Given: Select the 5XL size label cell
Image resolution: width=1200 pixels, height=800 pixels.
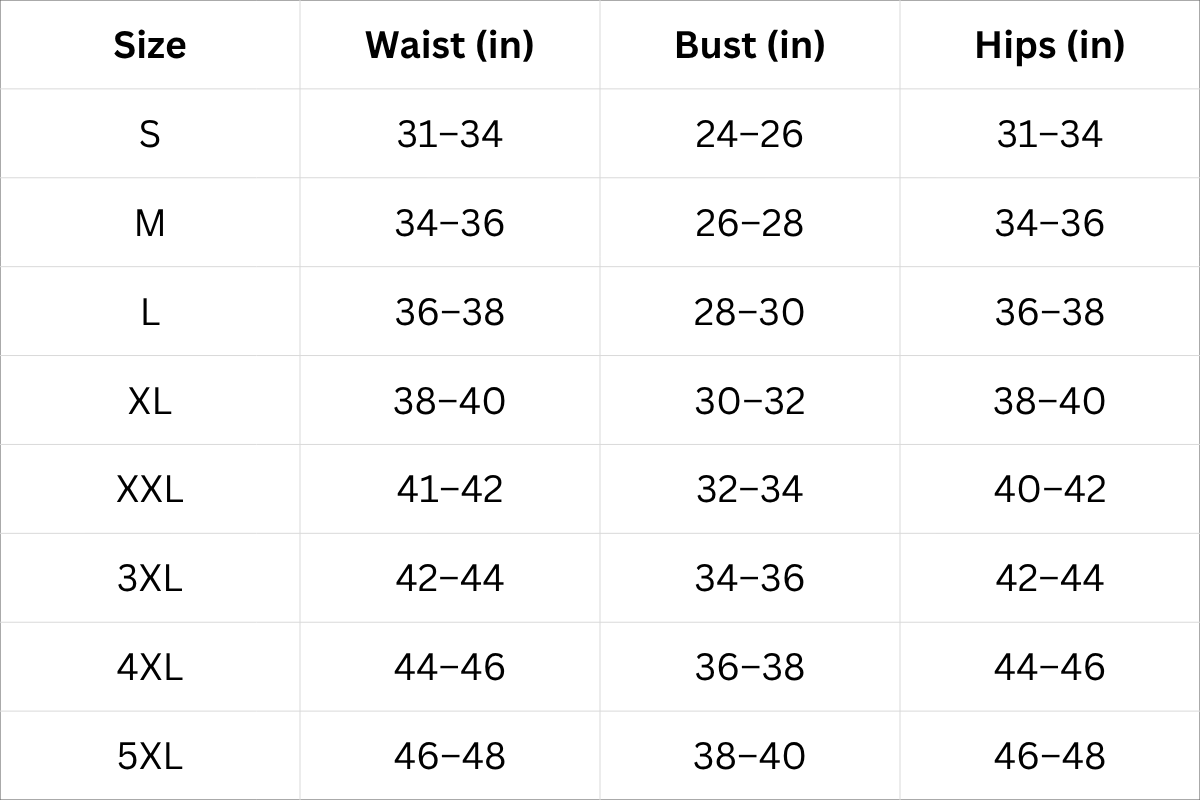Looking at the screenshot, I should click(x=150, y=756).
